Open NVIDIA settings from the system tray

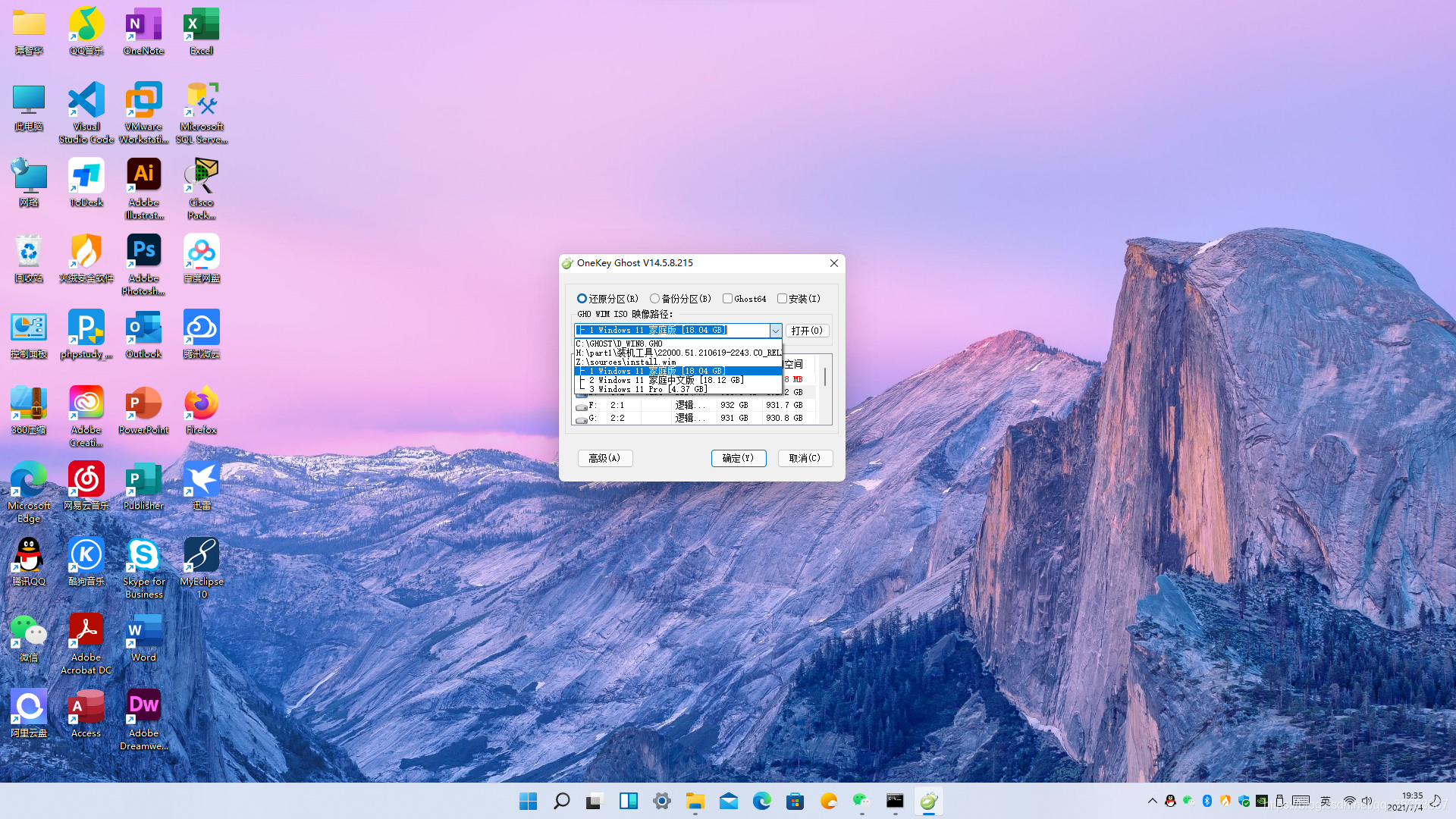pyautogui.click(x=1262, y=800)
